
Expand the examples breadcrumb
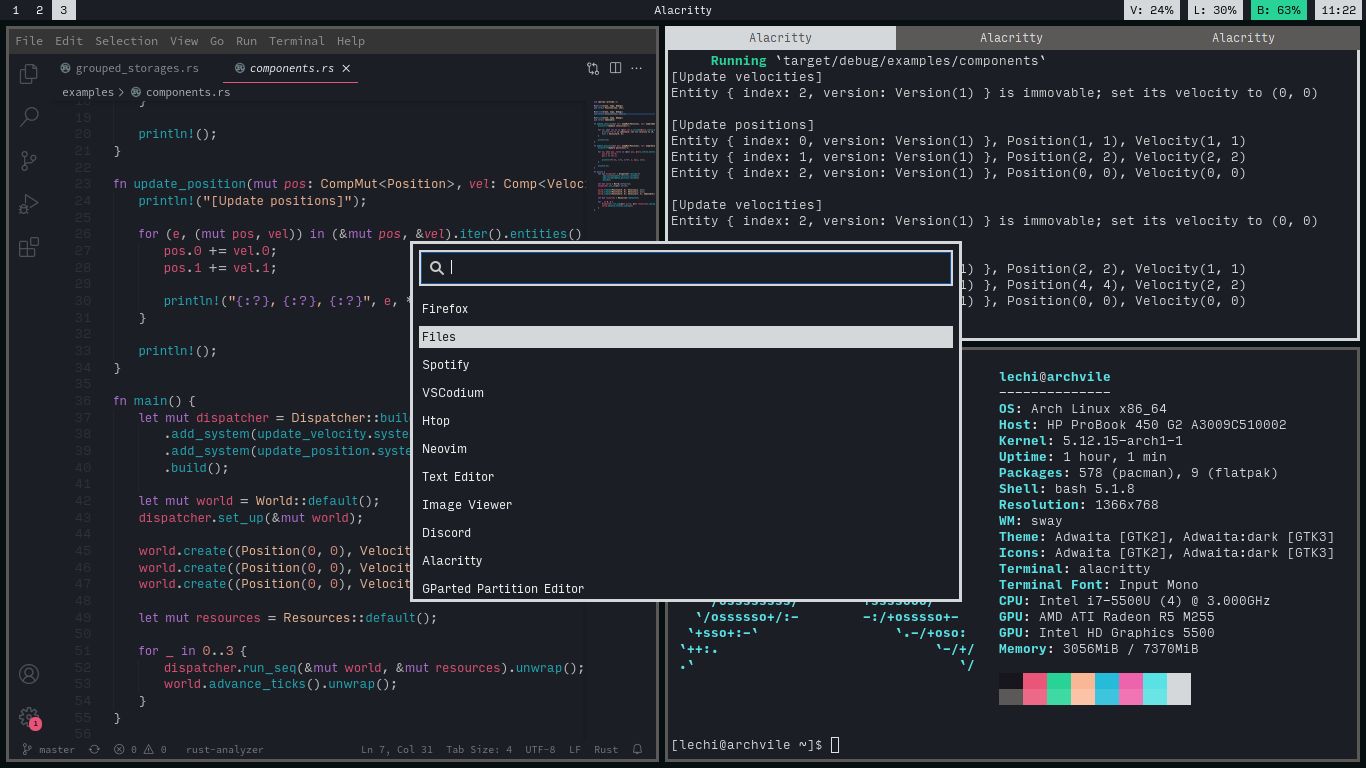click(88, 91)
